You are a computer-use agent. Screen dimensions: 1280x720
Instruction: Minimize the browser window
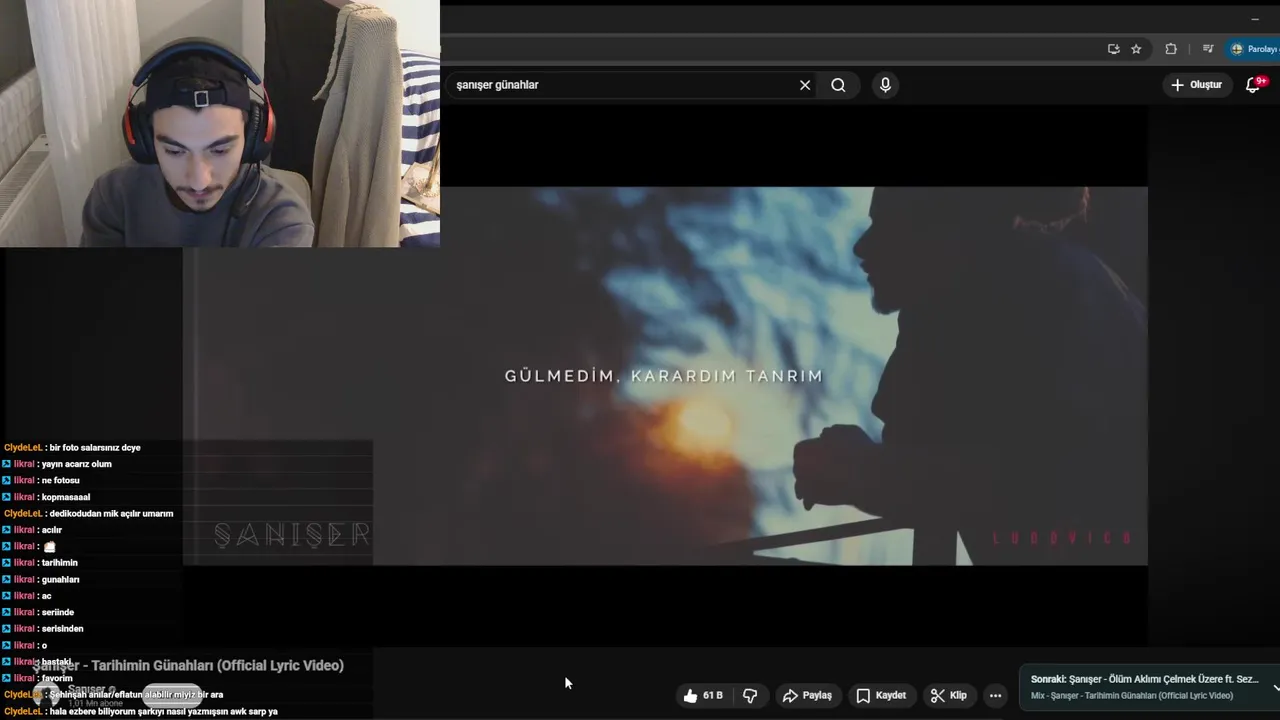tap(1254, 19)
